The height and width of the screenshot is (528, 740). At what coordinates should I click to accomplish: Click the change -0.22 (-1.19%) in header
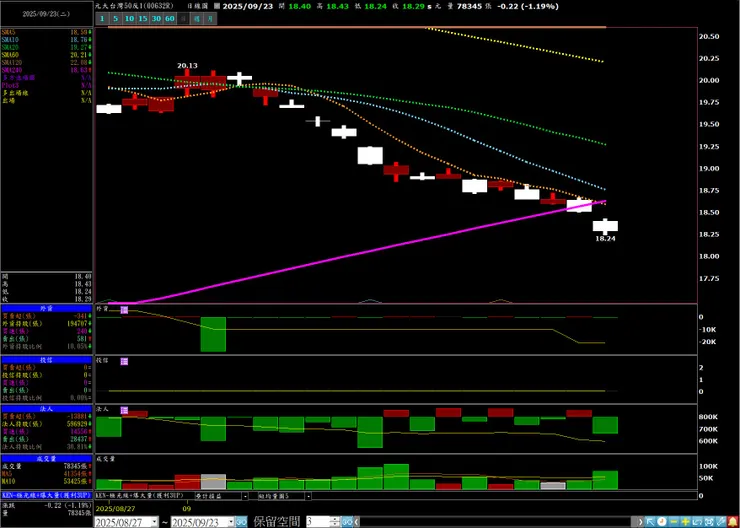point(530,7)
